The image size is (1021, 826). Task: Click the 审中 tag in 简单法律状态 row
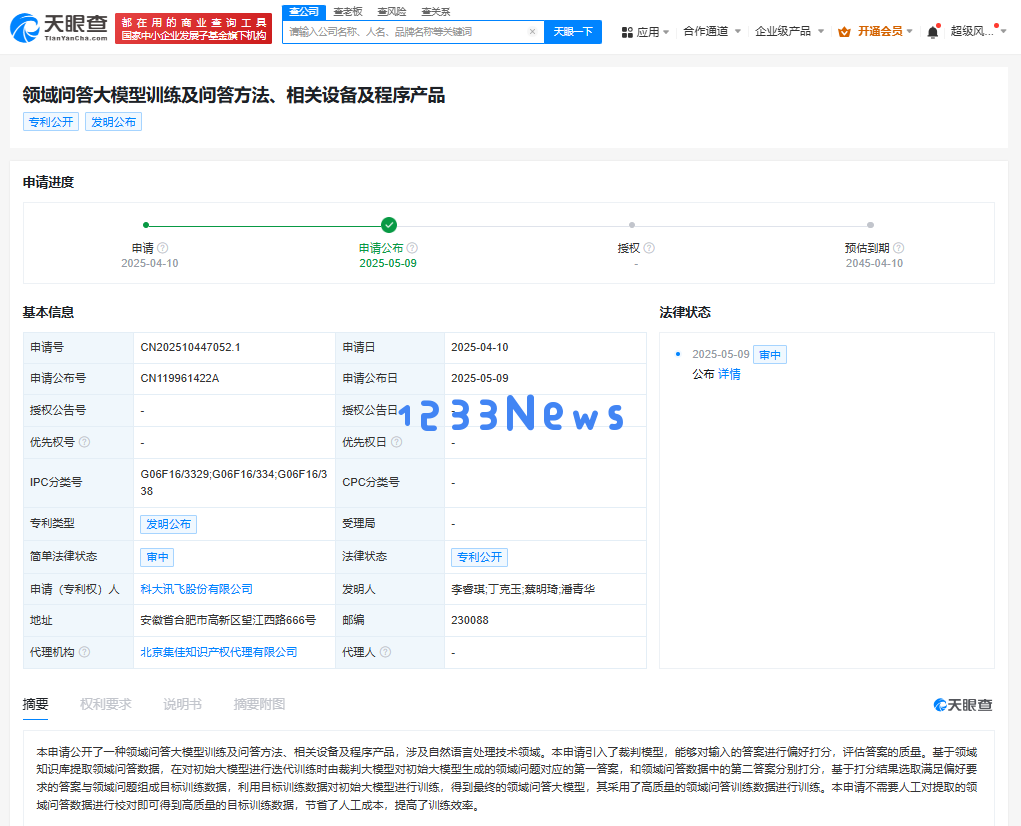[x=157, y=557]
